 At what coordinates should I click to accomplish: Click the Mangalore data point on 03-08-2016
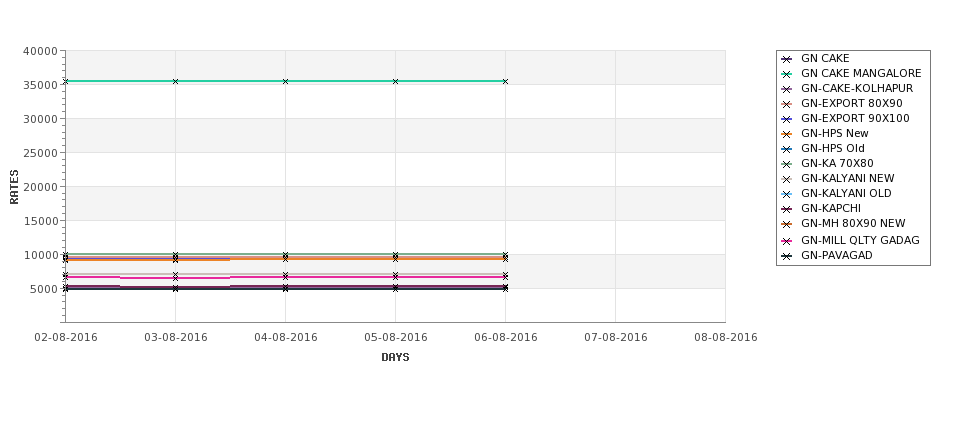175,81
